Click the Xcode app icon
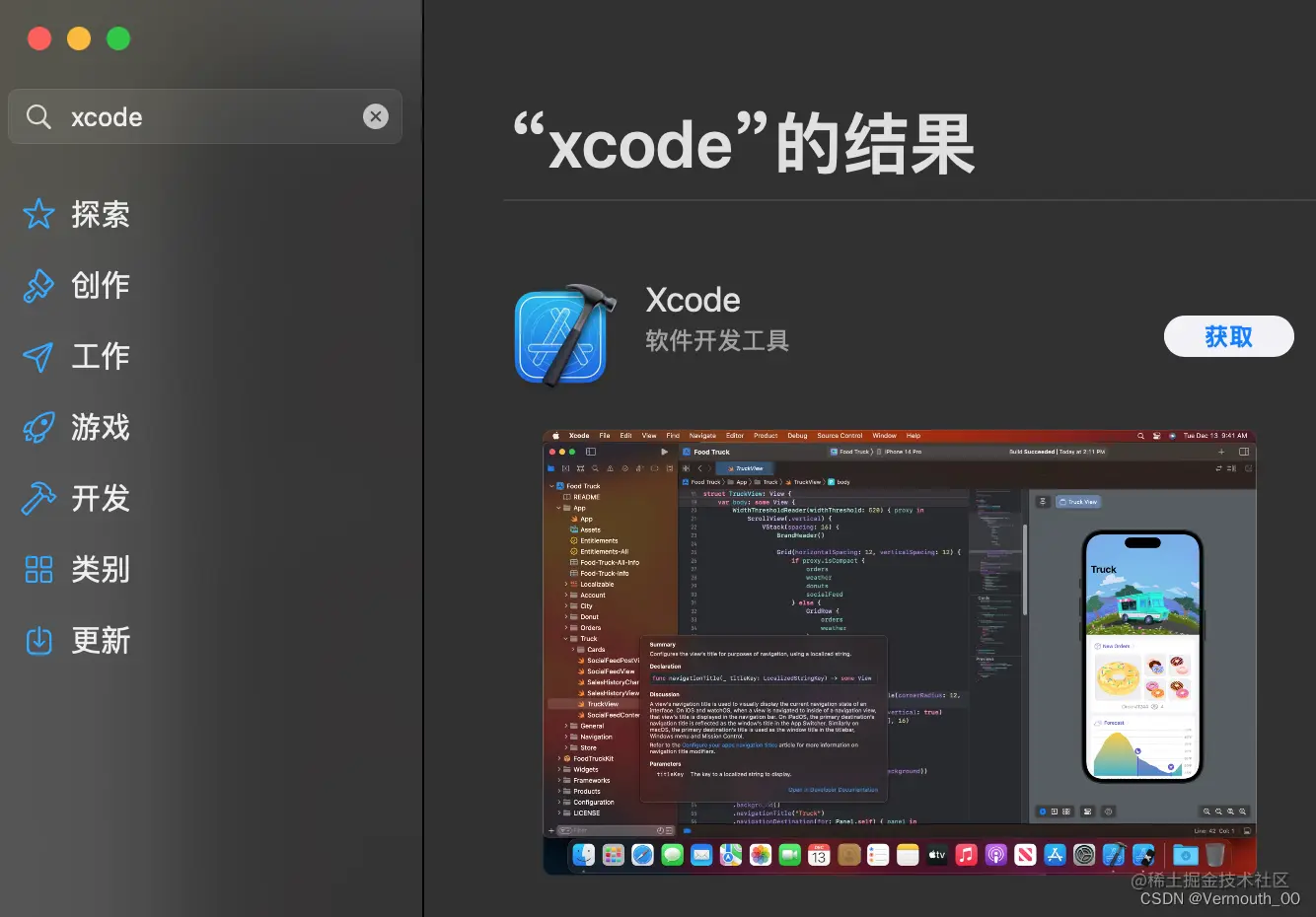The height and width of the screenshot is (917, 1316). coord(565,336)
